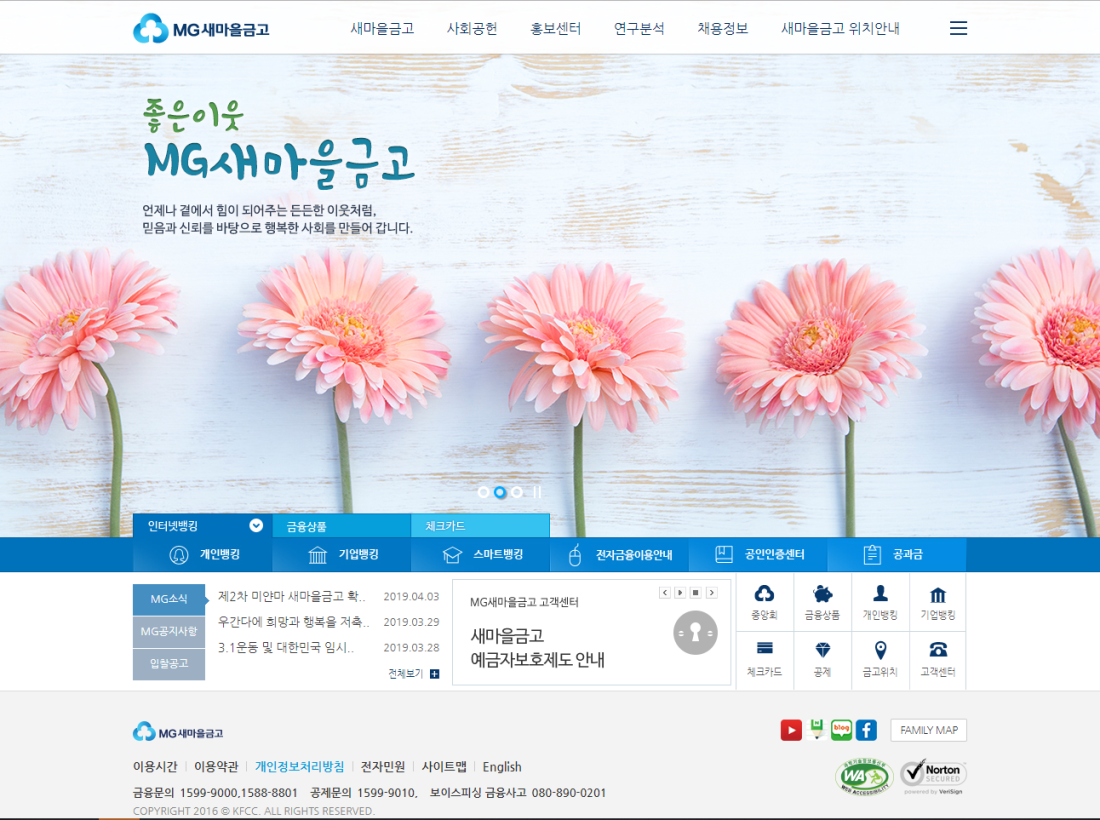Click the 전체보기 plus icon
This screenshot has height=820, width=1100.
(x=434, y=674)
